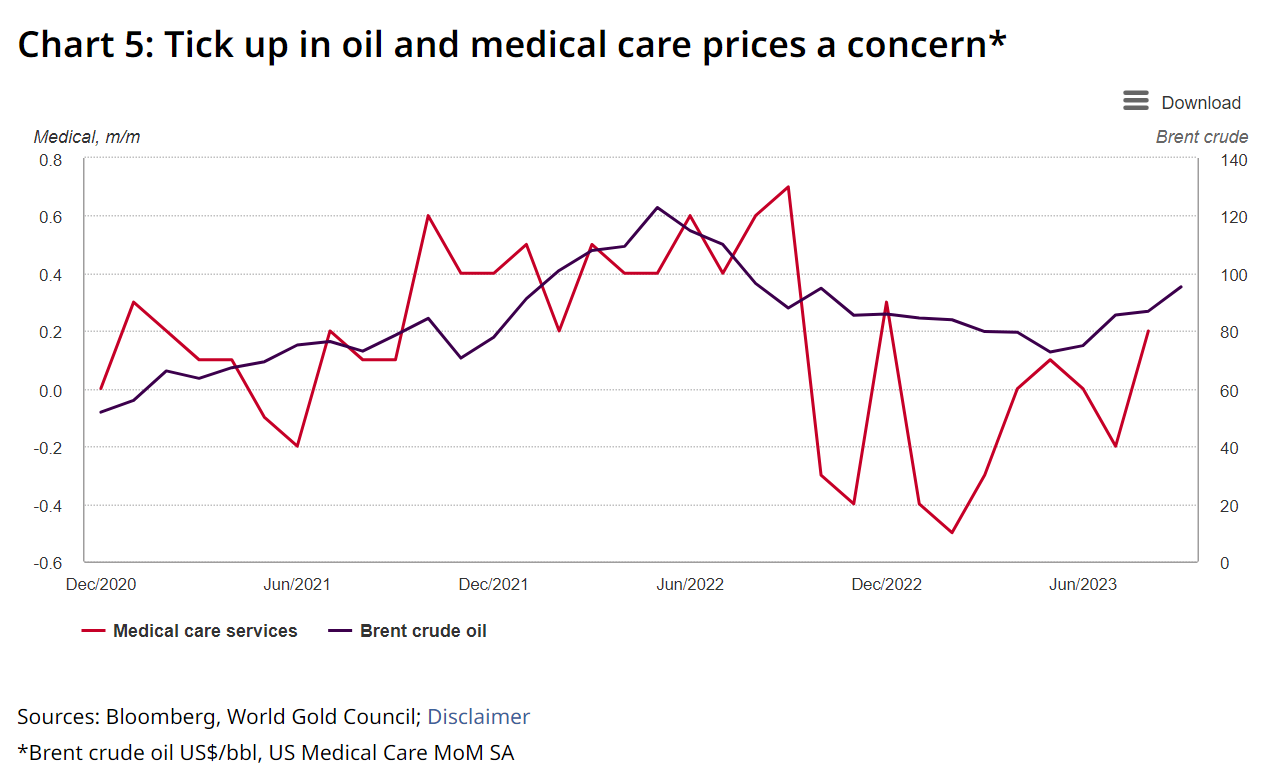Click the Chart 5 title heading
Viewport: 1275px width, 783px height.
coord(511,45)
